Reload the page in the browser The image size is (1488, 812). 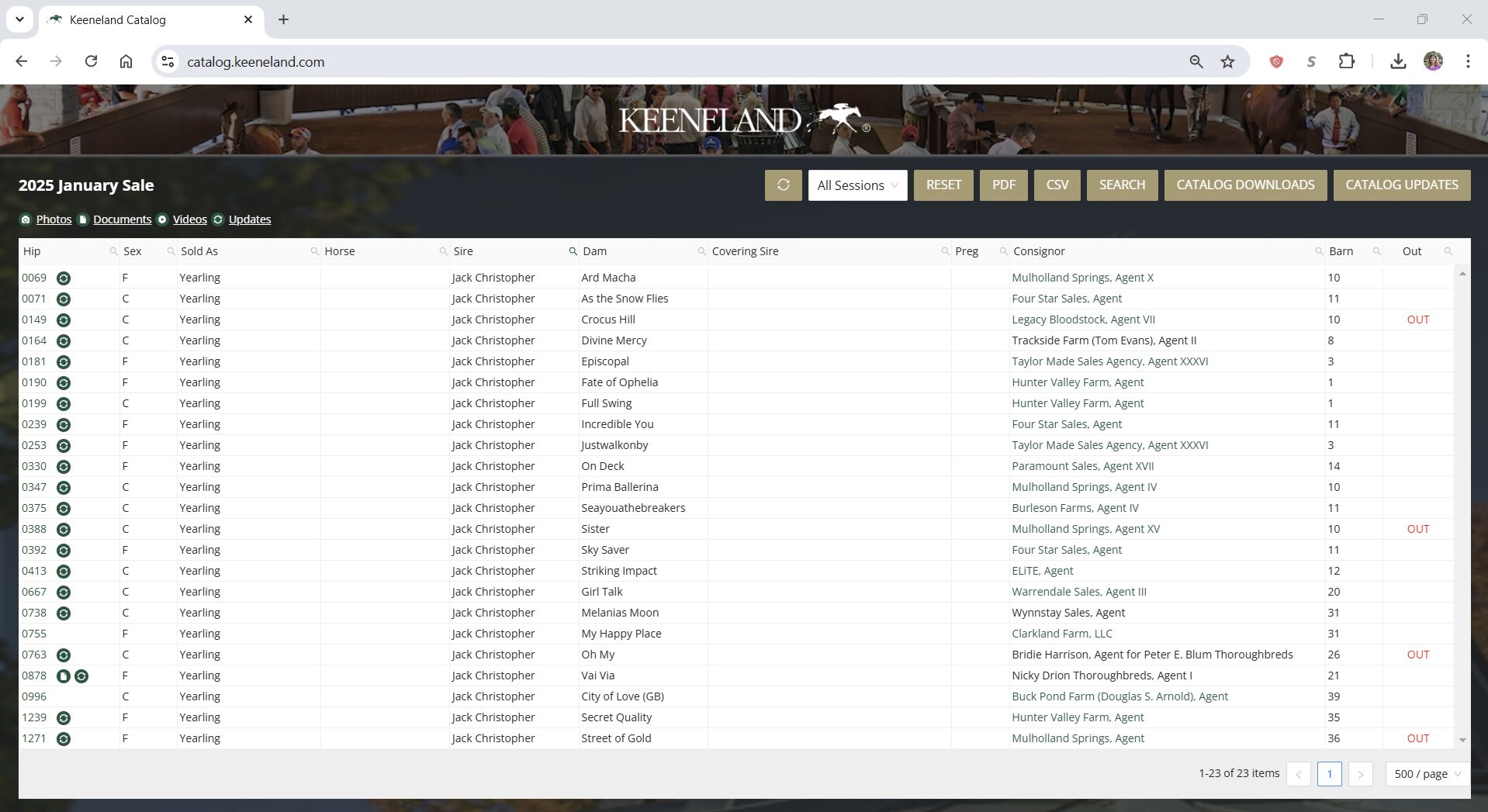click(91, 61)
